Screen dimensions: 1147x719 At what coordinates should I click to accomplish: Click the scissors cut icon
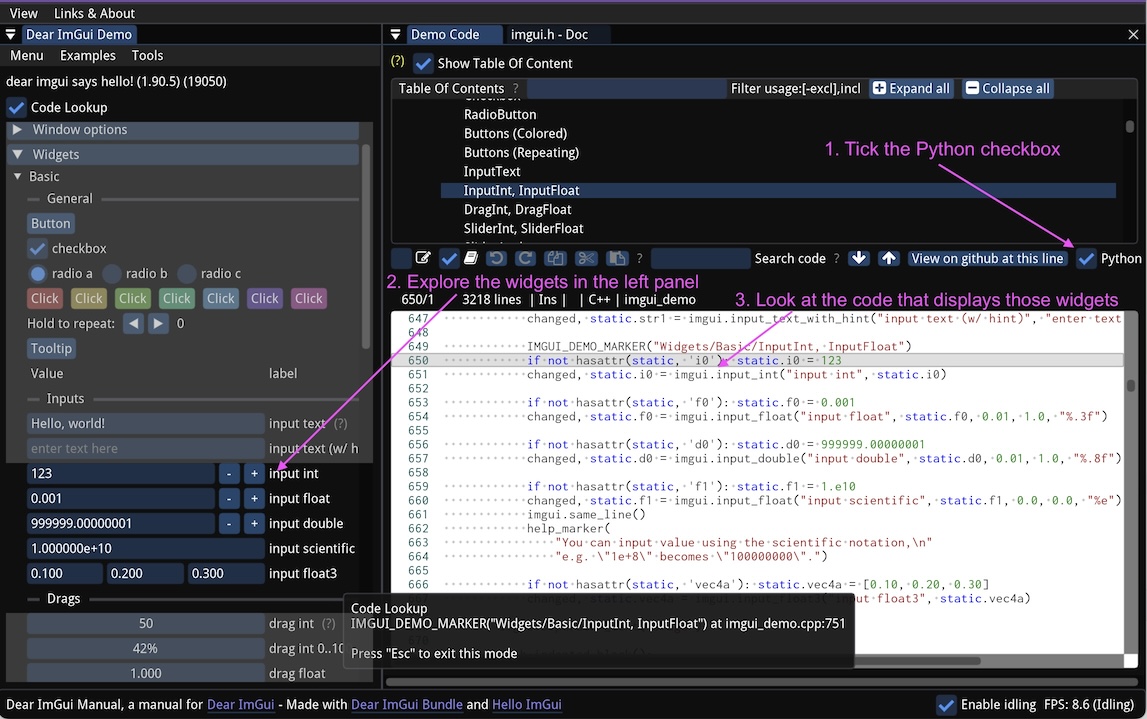pos(587,258)
